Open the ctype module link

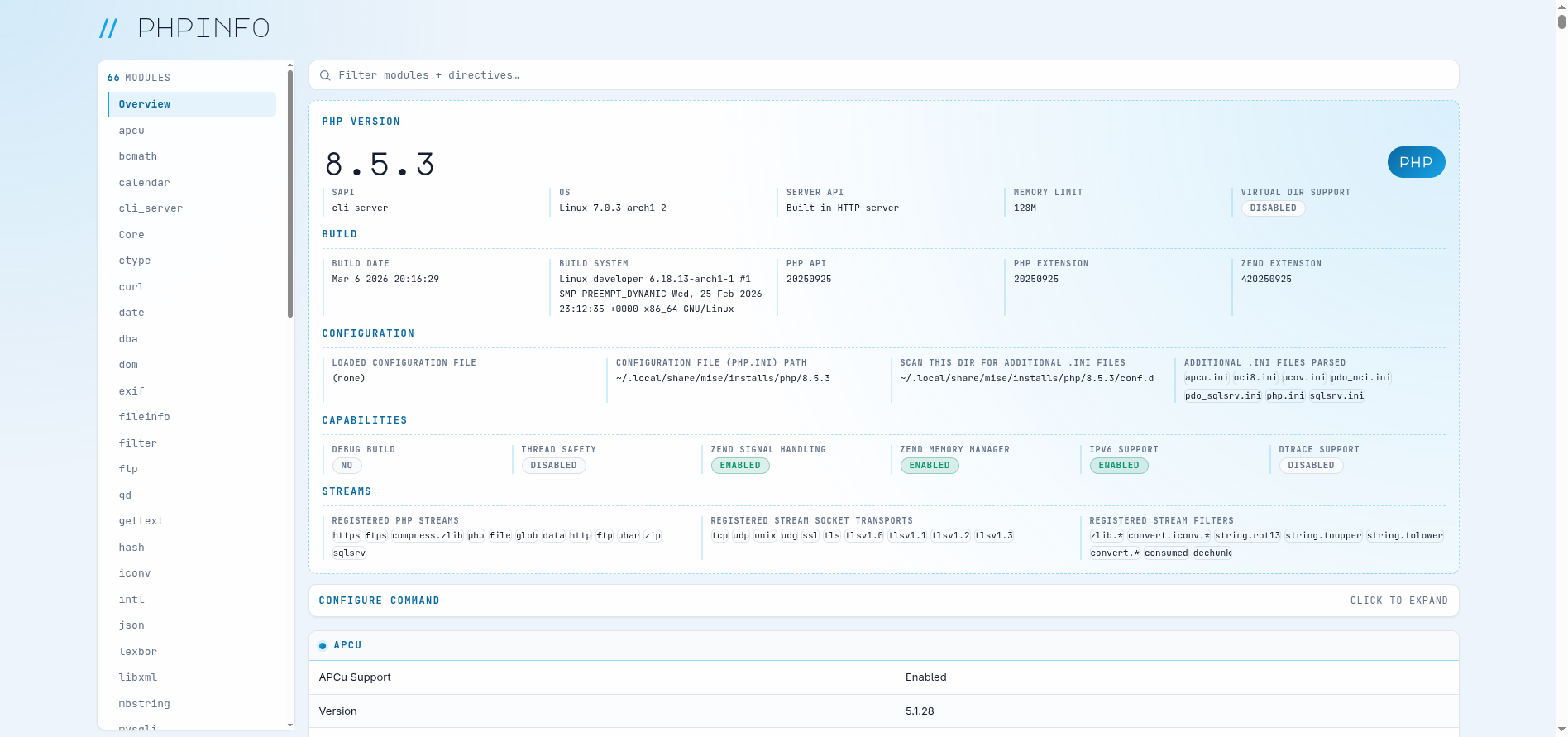[192, 261]
